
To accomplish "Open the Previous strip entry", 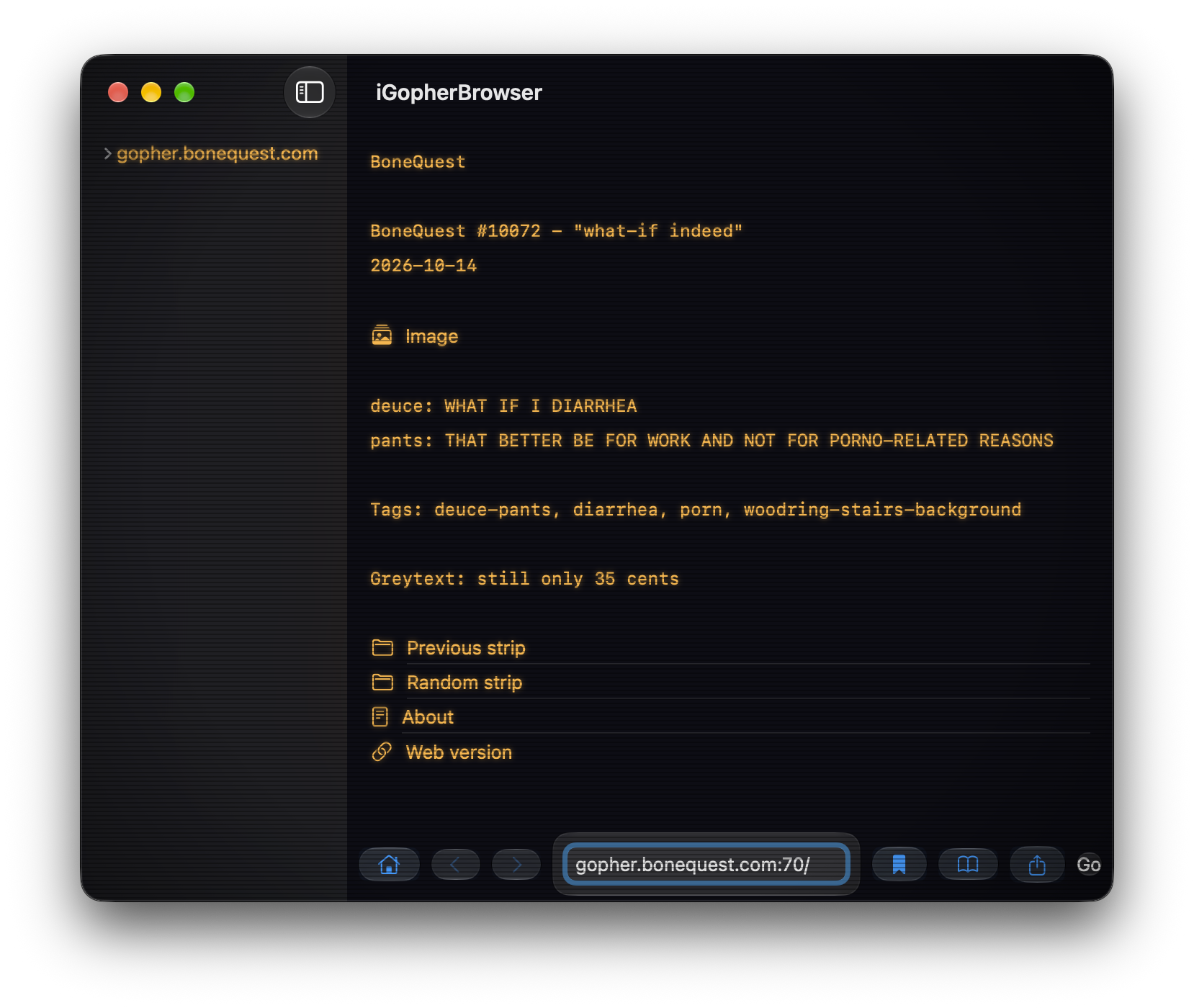I will click(x=466, y=648).
